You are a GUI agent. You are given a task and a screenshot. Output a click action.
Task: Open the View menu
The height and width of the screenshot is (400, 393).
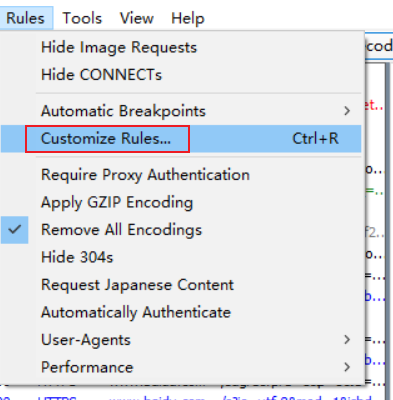[x=137, y=18]
